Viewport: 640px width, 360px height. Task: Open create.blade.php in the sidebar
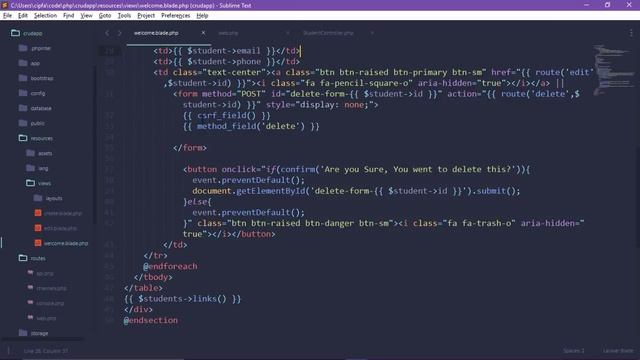coord(63,213)
